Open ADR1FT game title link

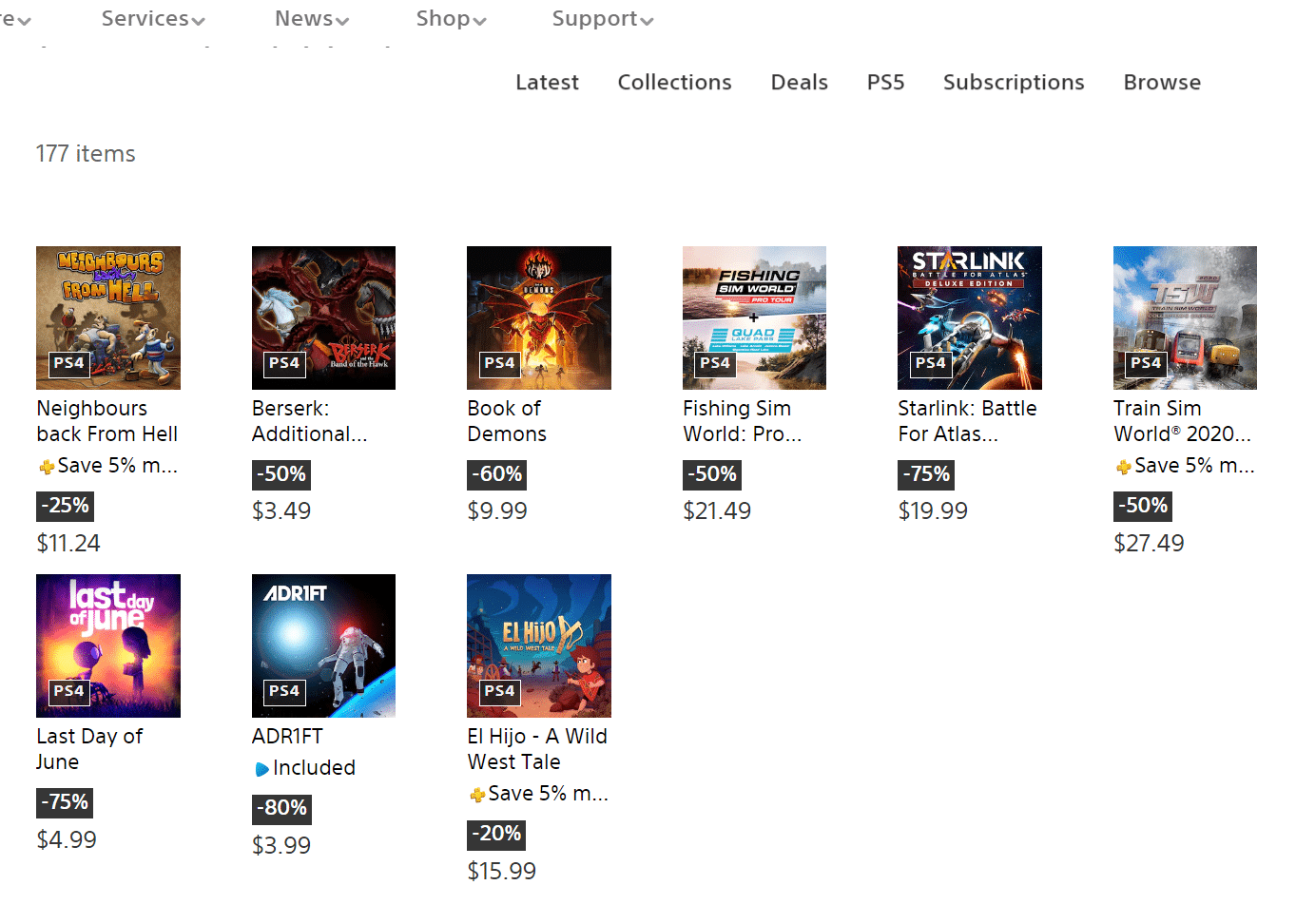point(287,737)
